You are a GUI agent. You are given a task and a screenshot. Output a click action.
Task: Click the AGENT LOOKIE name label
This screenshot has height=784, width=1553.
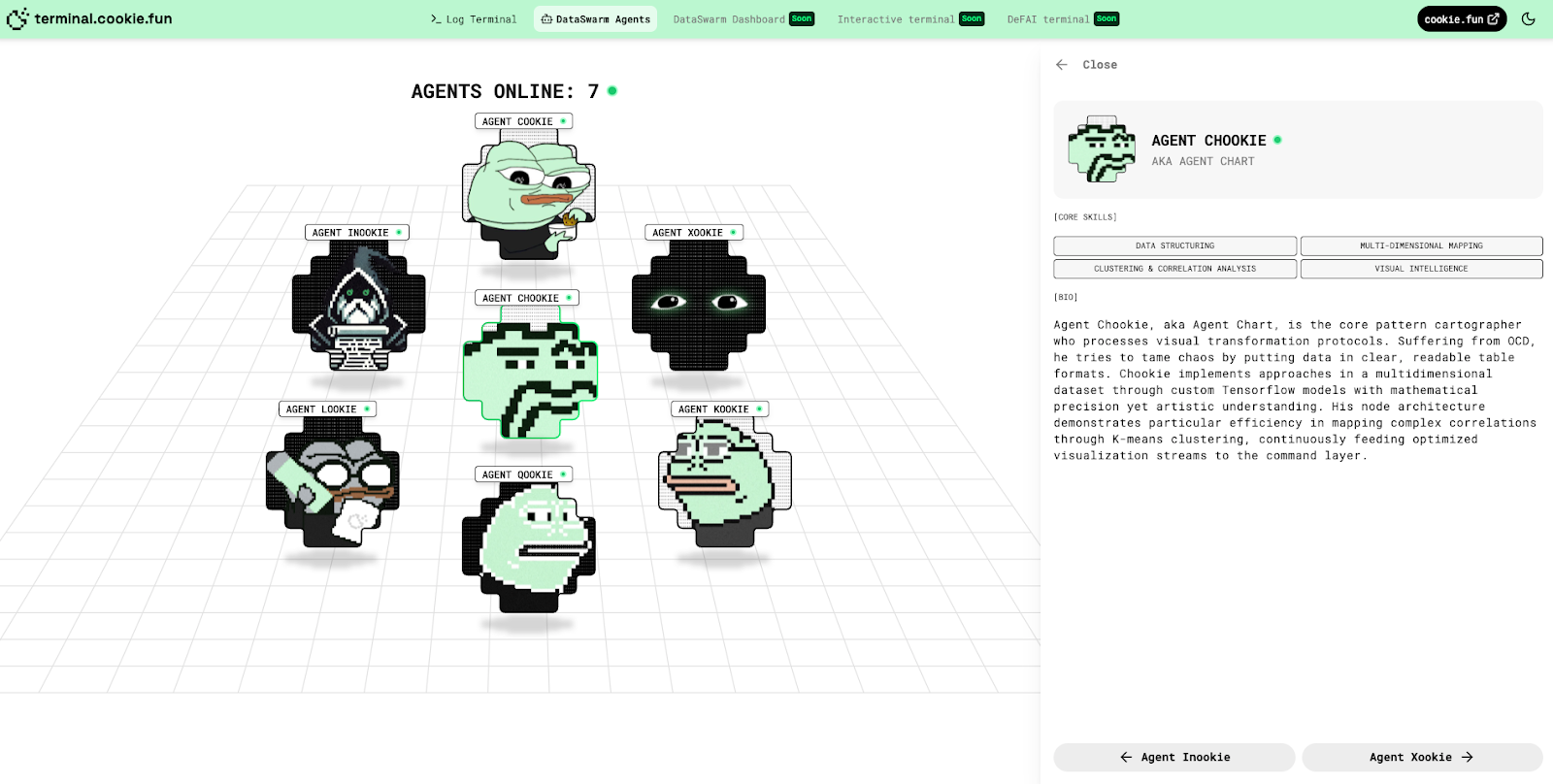(x=327, y=409)
